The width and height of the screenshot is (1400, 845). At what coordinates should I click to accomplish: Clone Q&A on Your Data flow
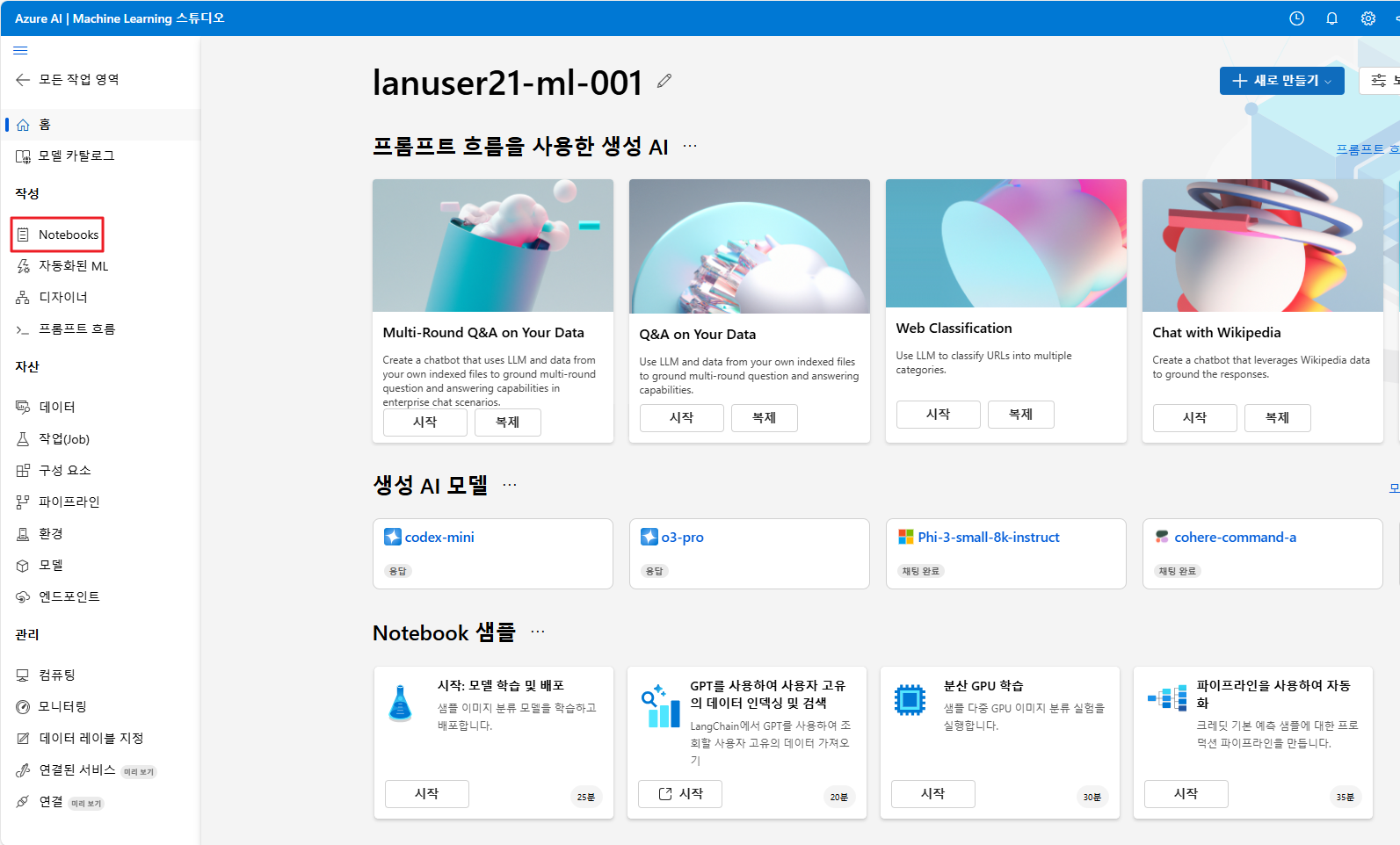(x=765, y=418)
